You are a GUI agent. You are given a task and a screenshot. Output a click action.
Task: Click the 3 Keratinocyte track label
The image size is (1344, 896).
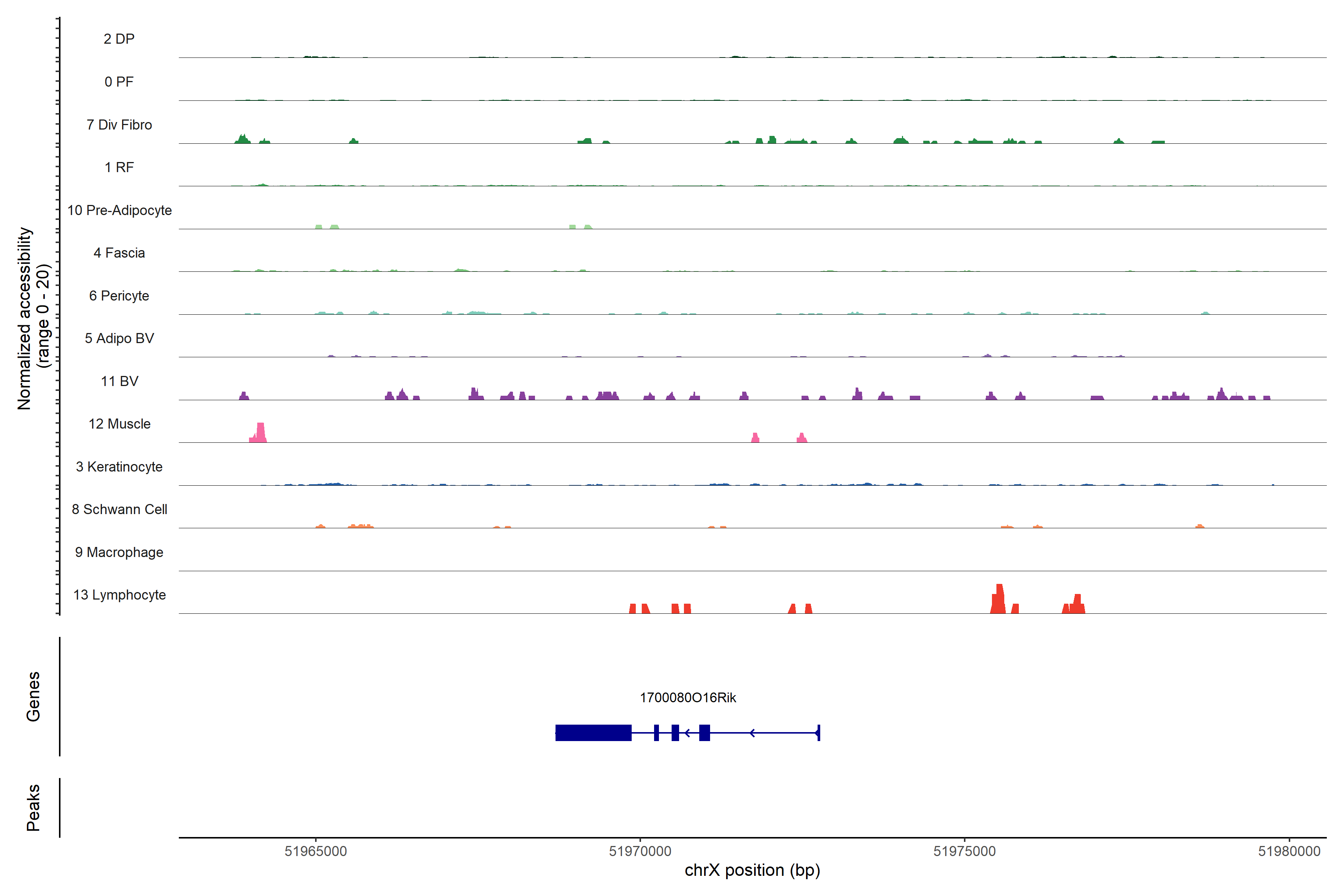(119, 467)
